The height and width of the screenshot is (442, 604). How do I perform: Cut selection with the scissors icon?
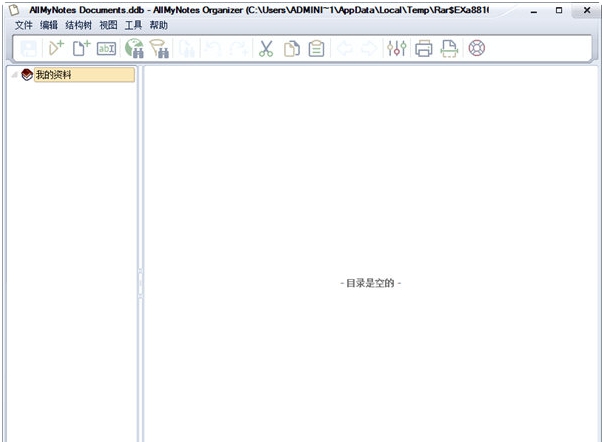266,49
